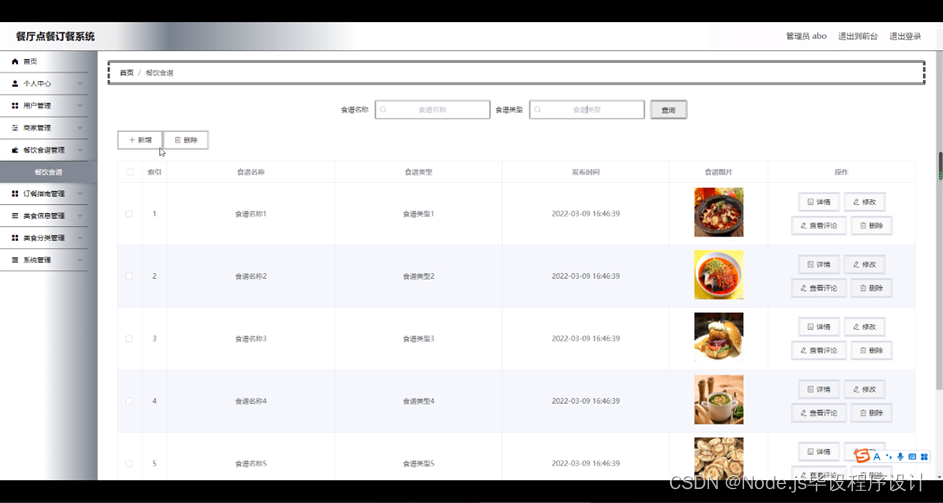This screenshot has height=503, width=943.
Task: Open 查看评论 for 食谱名称4
Action: tap(819, 413)
